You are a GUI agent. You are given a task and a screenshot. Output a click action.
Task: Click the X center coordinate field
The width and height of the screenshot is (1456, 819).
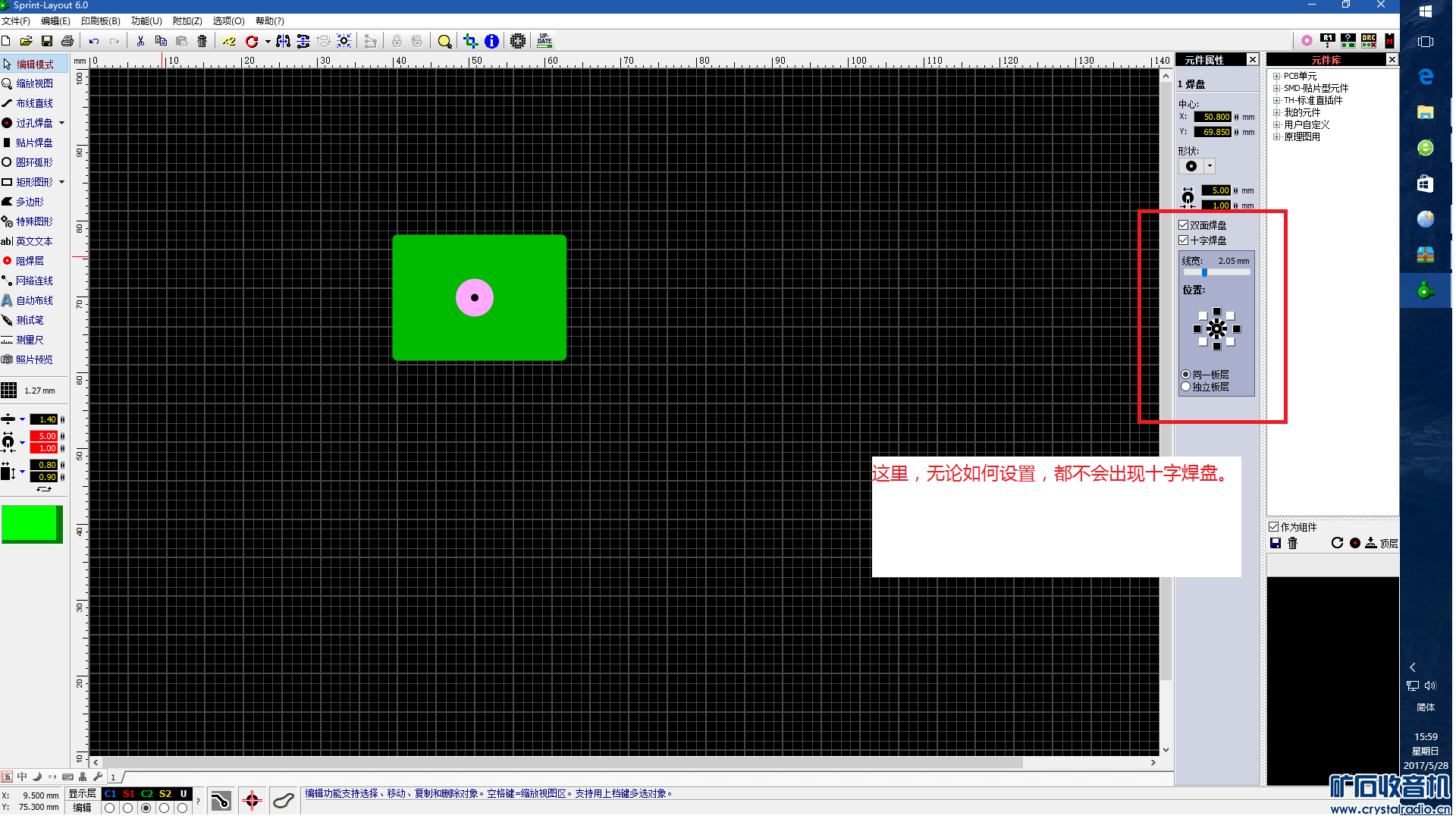1213,117
